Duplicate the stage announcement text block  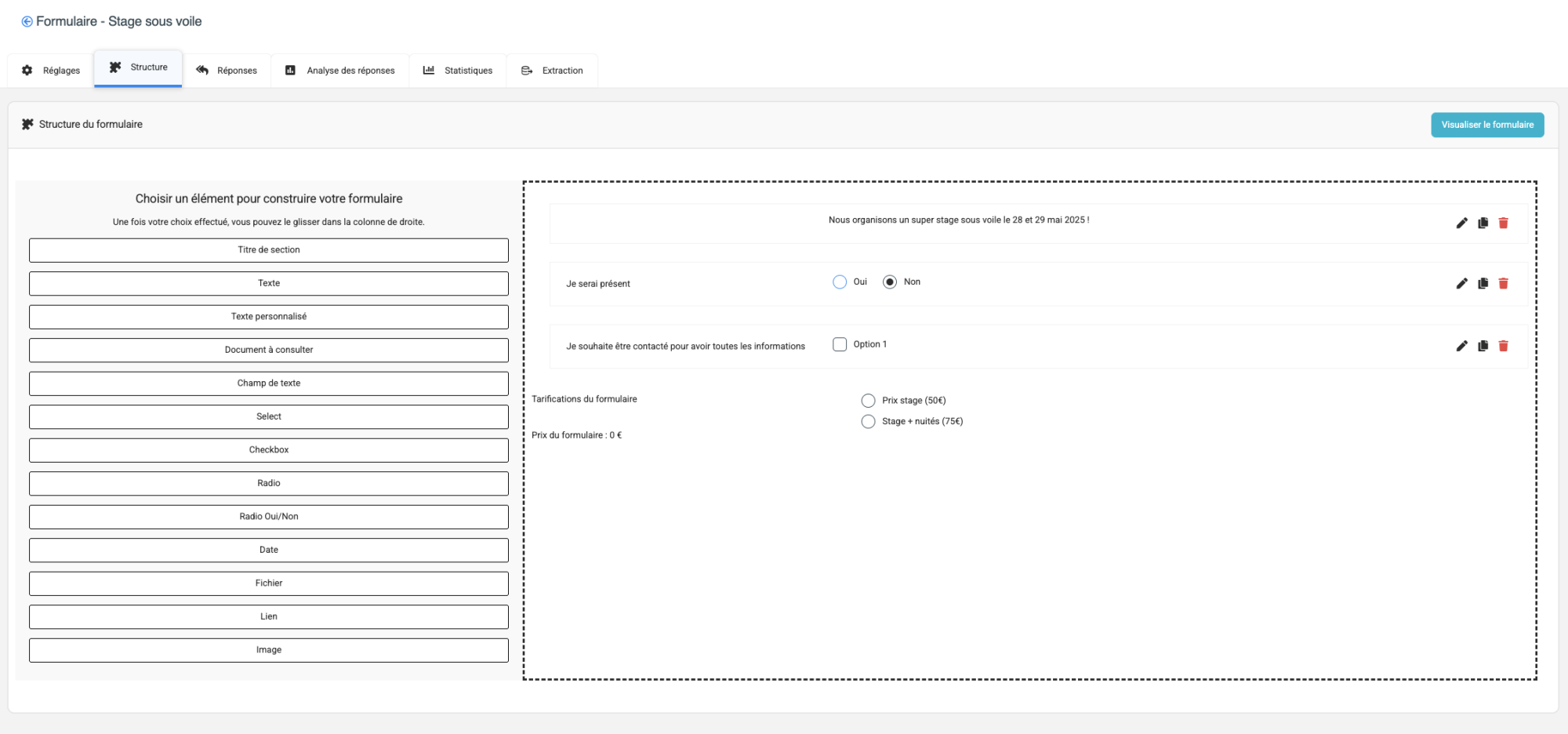(1483, 223)
